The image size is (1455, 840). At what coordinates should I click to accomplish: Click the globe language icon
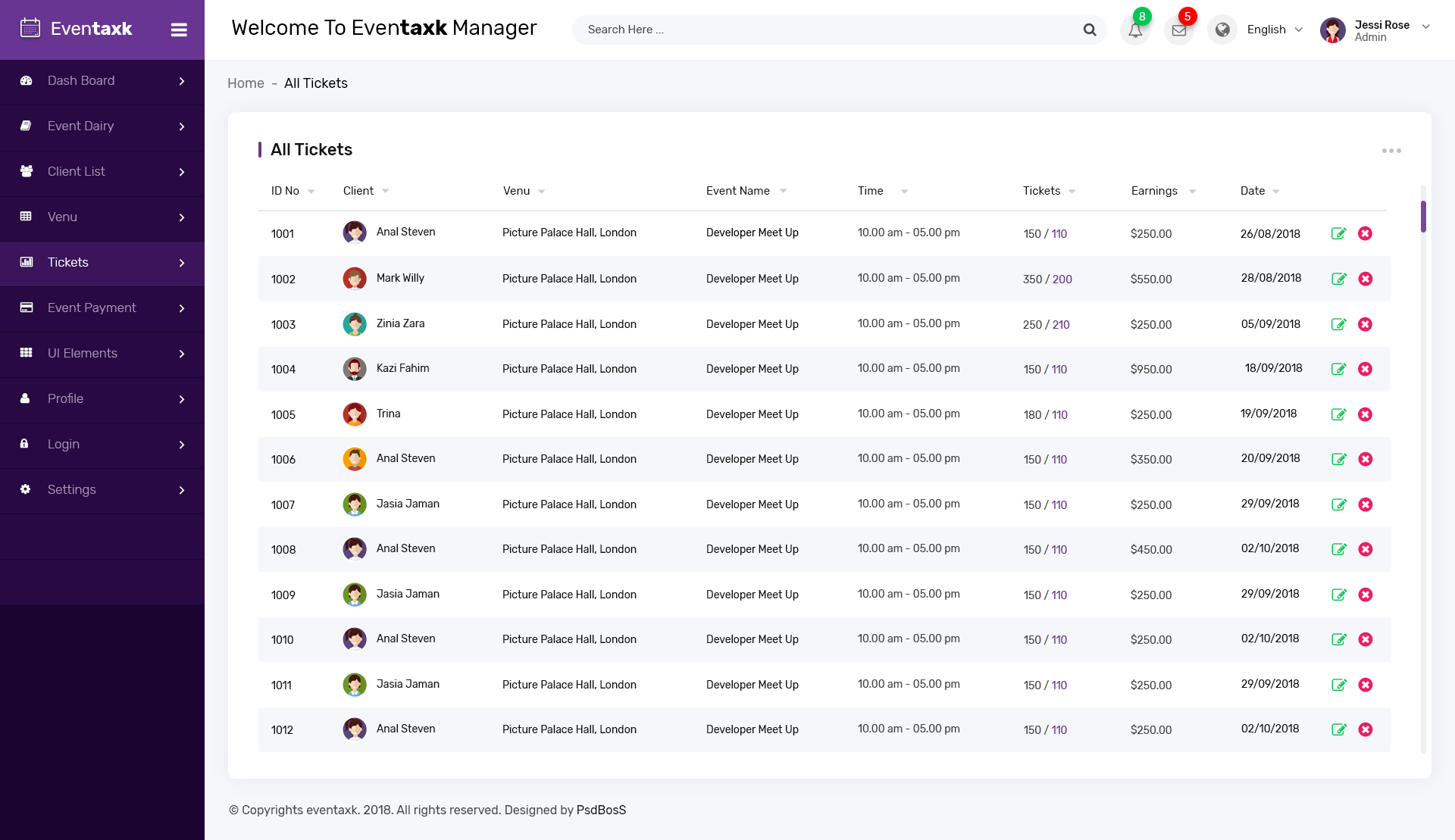(x=1222, y=30)
